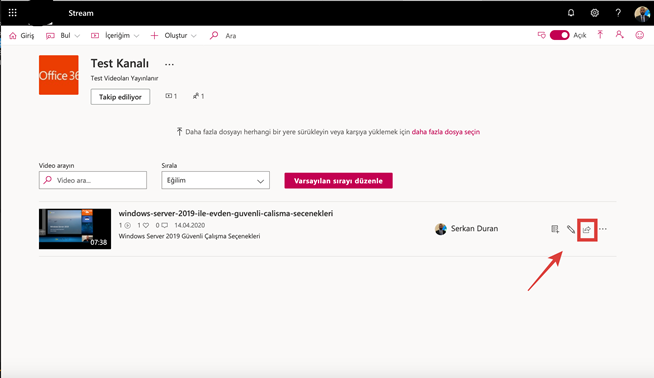Click the add to watchlist icon
The width and height of the screenshot is (654, 378).
(555, 229)
